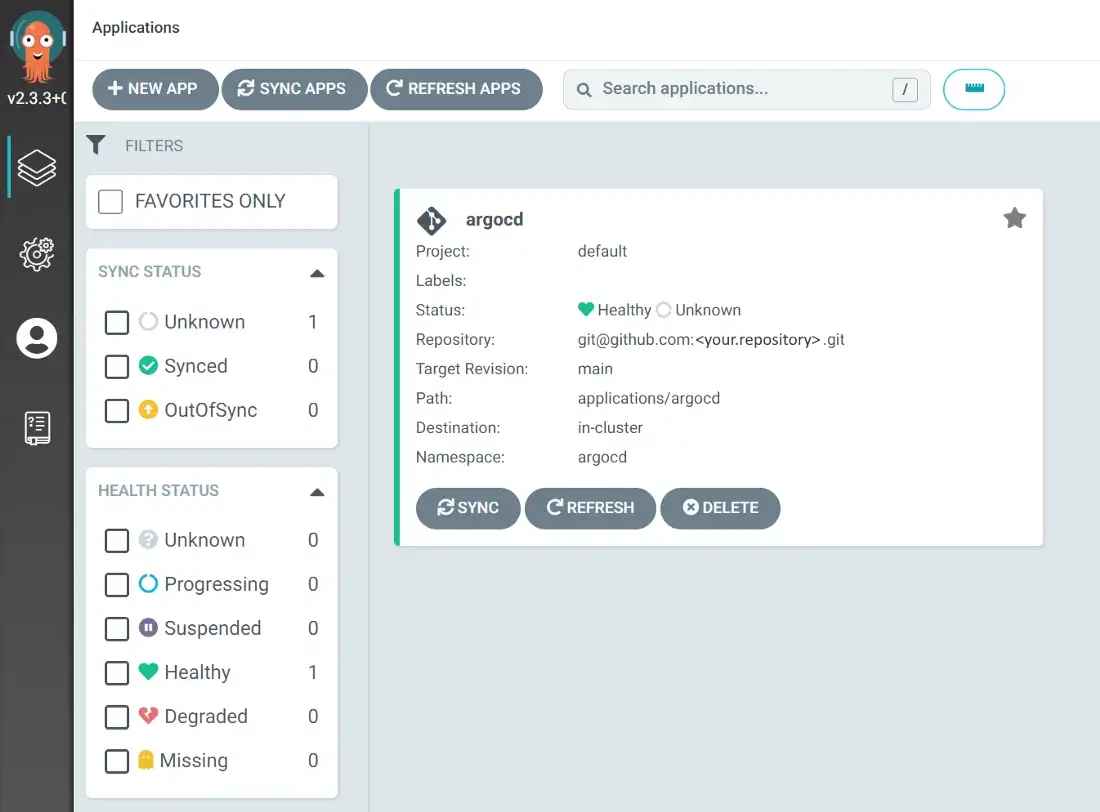Click the green Healthy heart icon on argocd card
Viewport: 1100px width, 812px height.
pyautogui.click(x=586, y=309)
